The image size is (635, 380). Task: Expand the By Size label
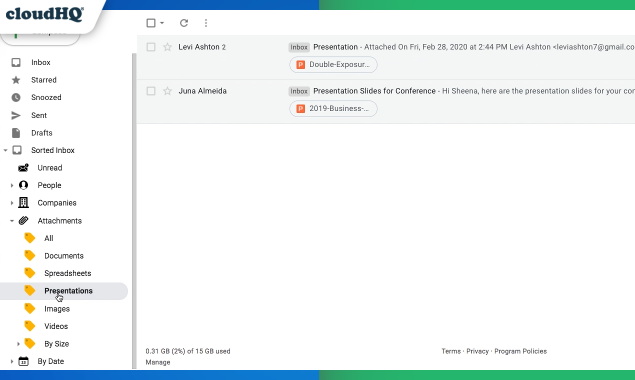[18, 344]
